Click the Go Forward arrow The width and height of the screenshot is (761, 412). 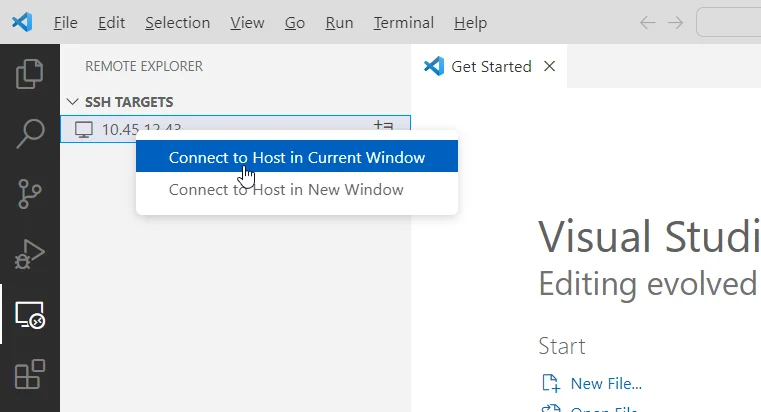coord(675,22)
